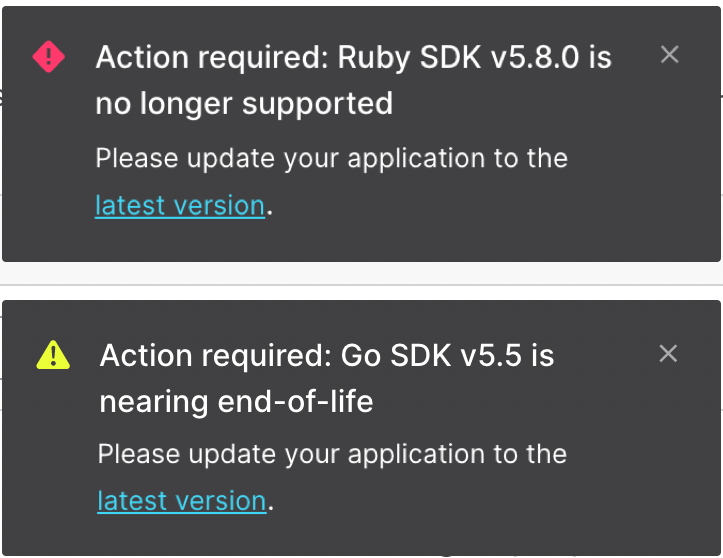
Task: Click the update instruction text in Go alert
Action: (x=332, y=454)
